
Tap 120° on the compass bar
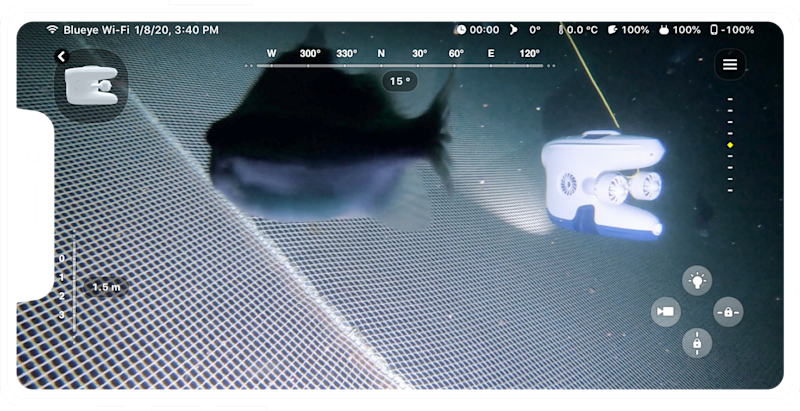(x=530, y=54)
